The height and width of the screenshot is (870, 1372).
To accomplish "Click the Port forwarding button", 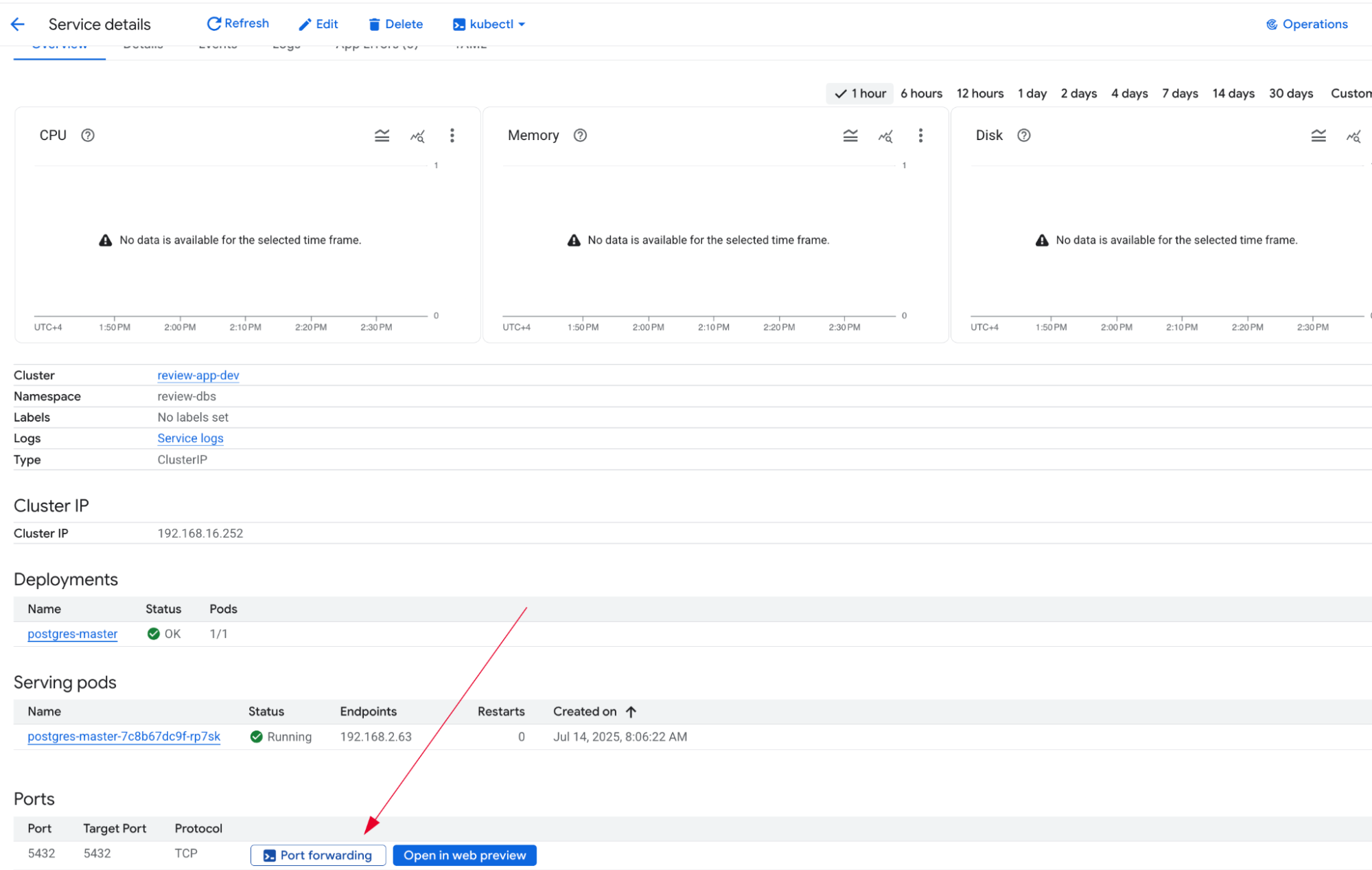I will point(318,856).
